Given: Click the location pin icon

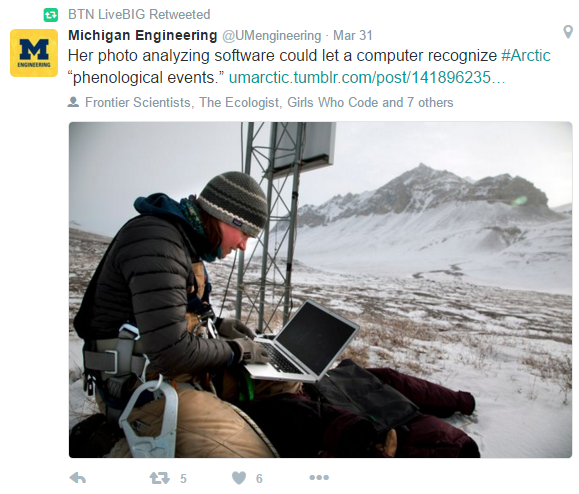Looking at the screenshot, I should click(568, 32).
